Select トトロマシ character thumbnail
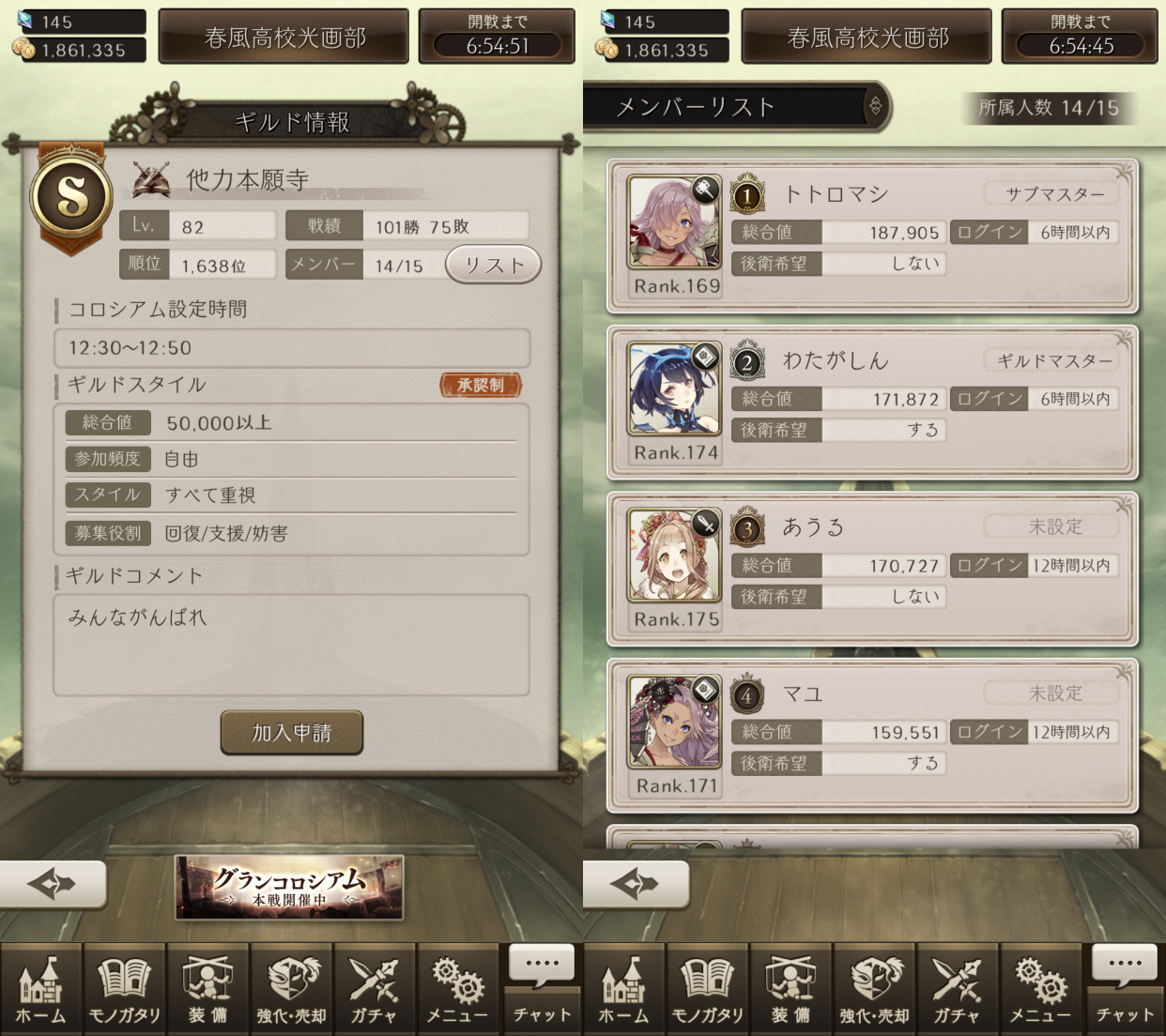 tap(674, 222)
